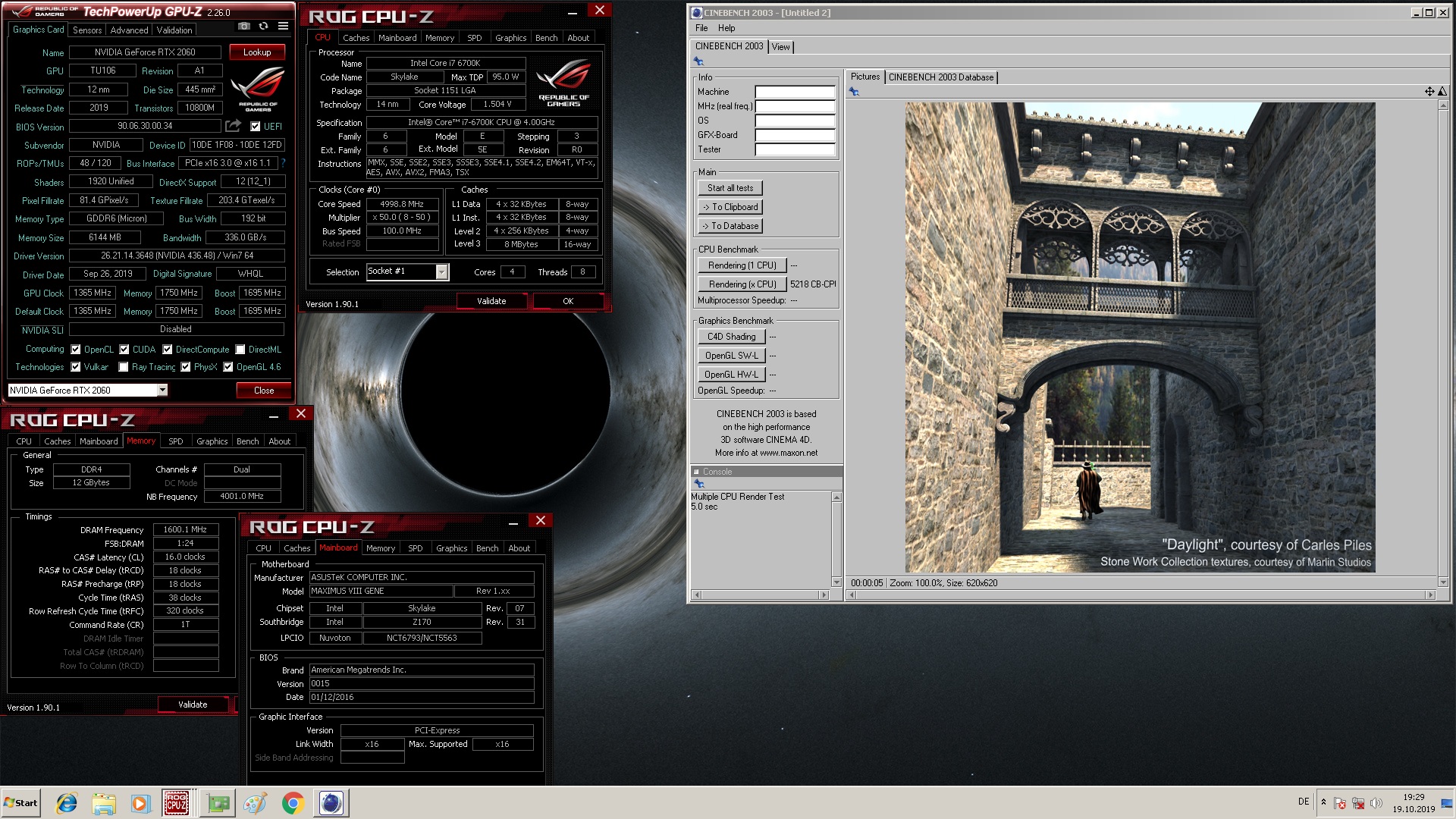Screen dimensions: 1456x819
Task: Open Windows Explorer folder in the taskbar
Action: tap(104, 803)
